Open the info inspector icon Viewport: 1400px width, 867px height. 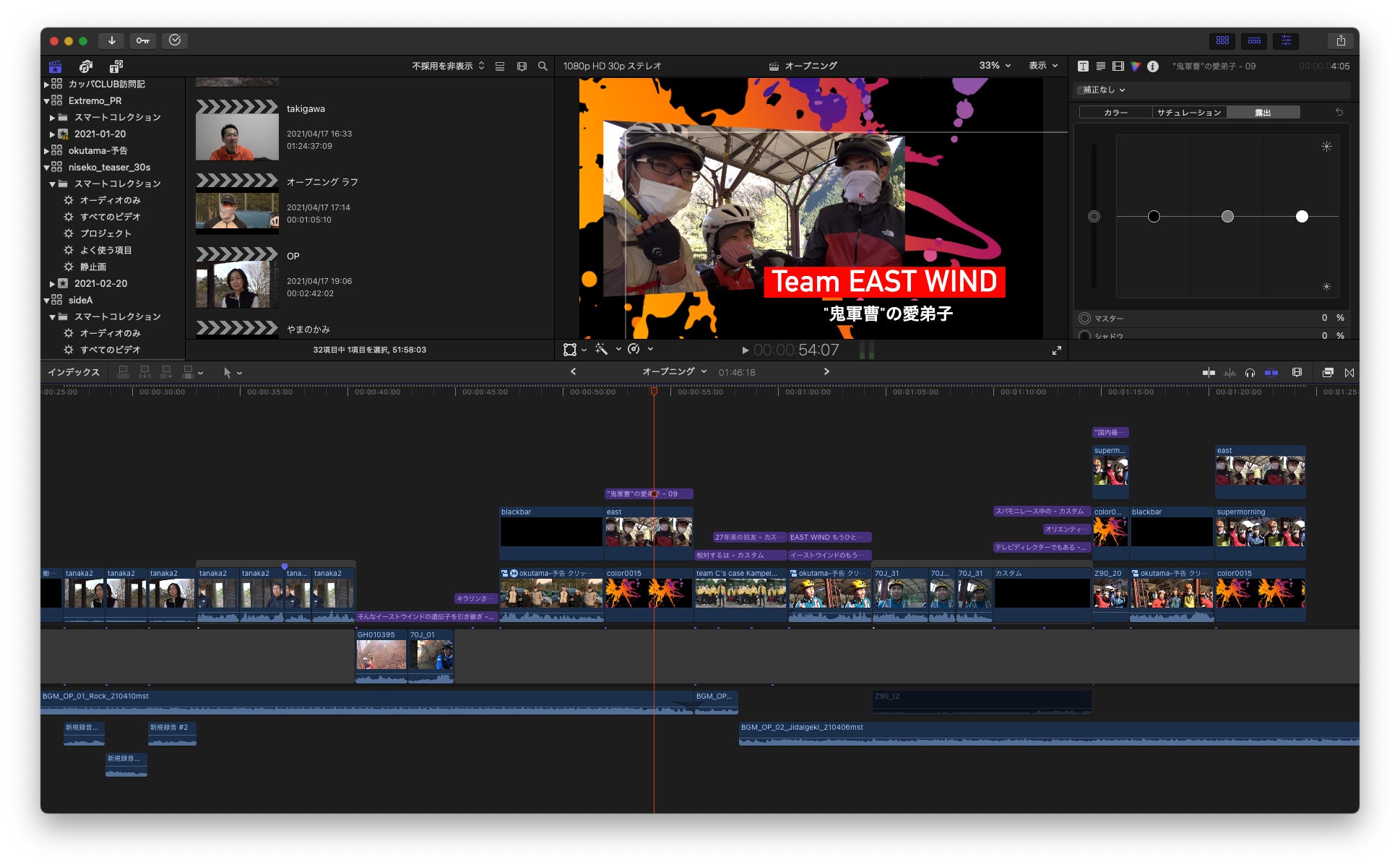point(1153,66)
